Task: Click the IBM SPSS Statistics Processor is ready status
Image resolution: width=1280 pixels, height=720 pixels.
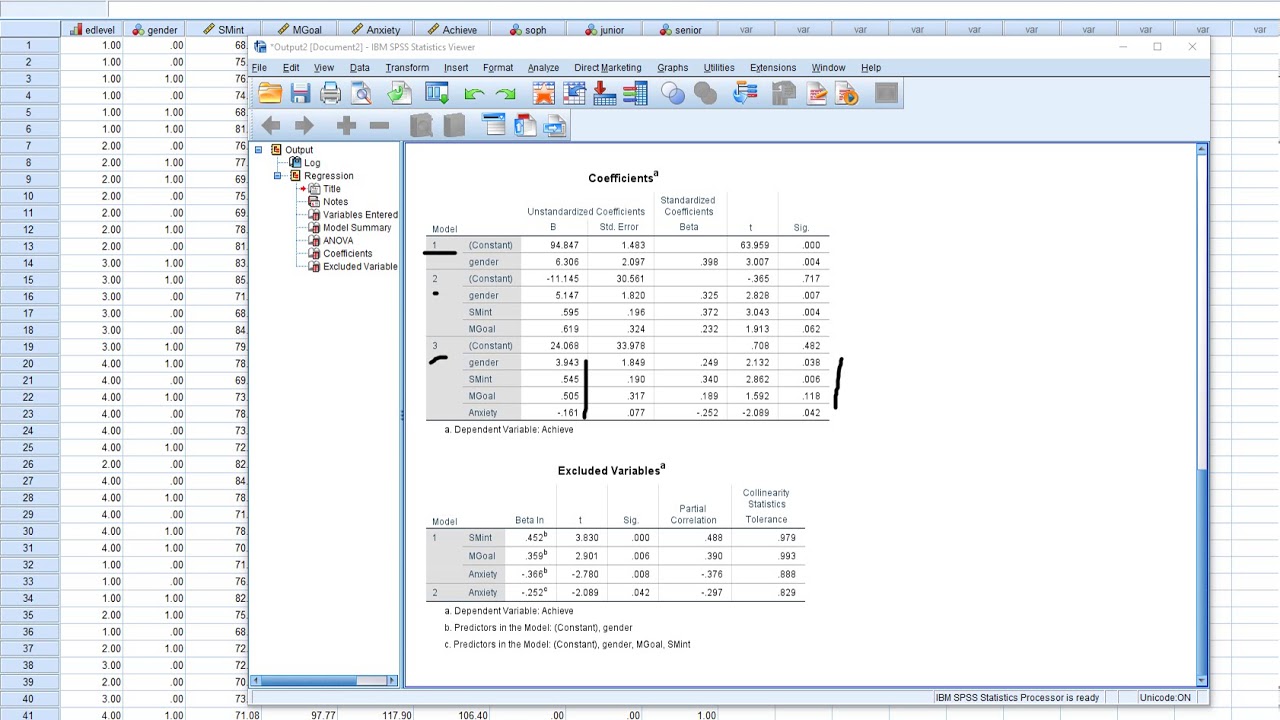Action: [x=1017, y=697]
